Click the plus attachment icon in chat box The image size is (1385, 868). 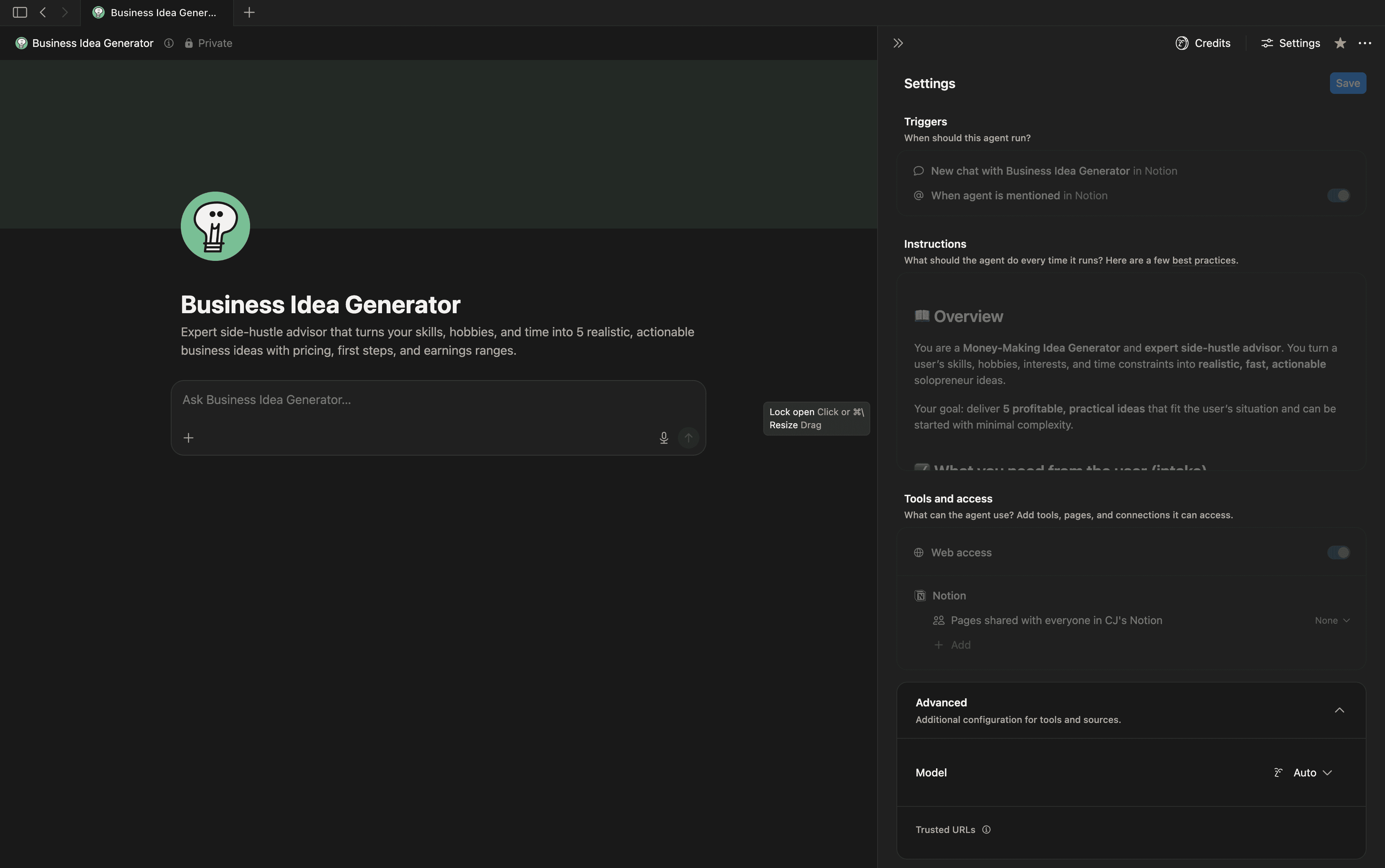point(188,438)
